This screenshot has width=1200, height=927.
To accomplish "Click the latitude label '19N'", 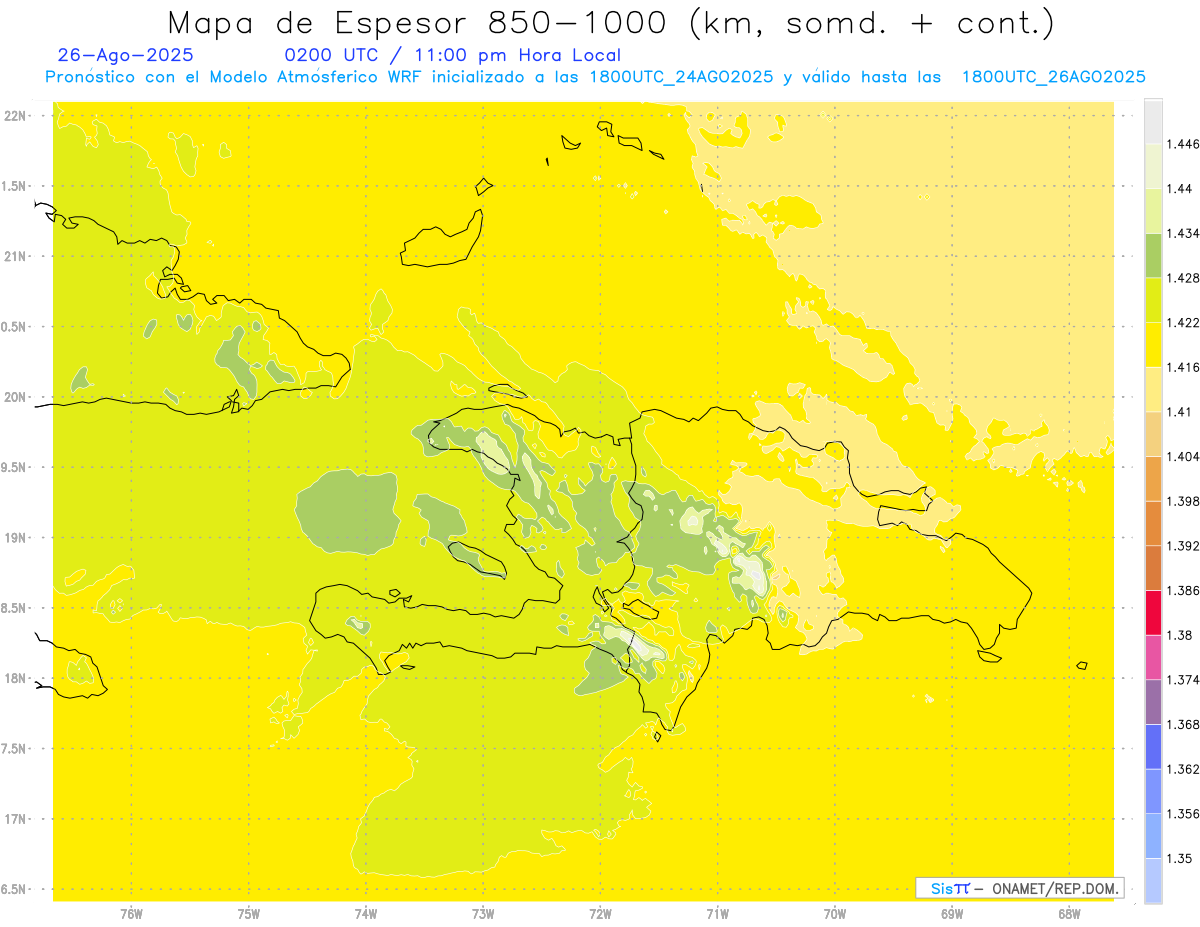I will click(x=15, y=537).
